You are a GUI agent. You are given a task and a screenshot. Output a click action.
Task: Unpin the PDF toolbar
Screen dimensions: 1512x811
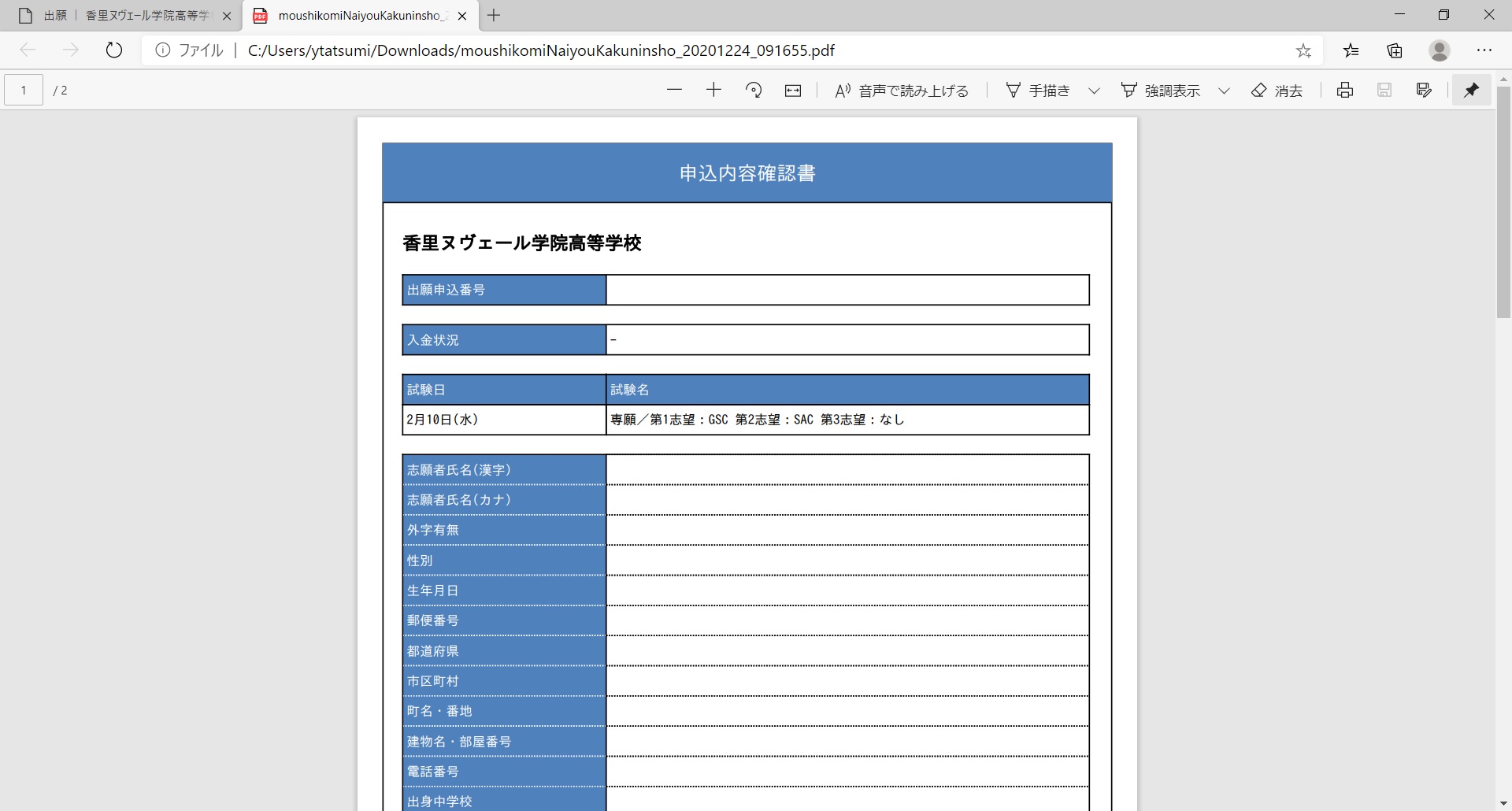click(x=1471, y=90)
